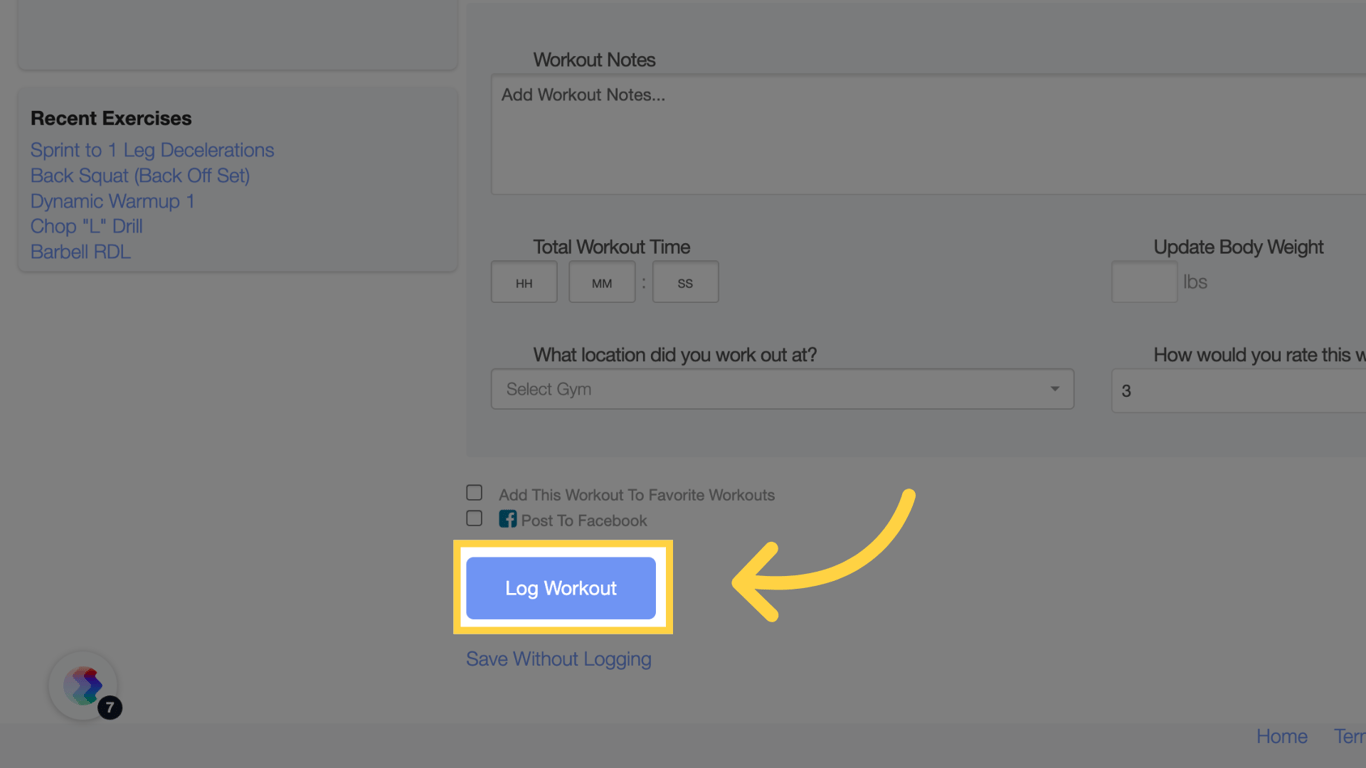1366x768 pixels.
Task: Click Save Without Logging
Action: [x=558, y=659]
